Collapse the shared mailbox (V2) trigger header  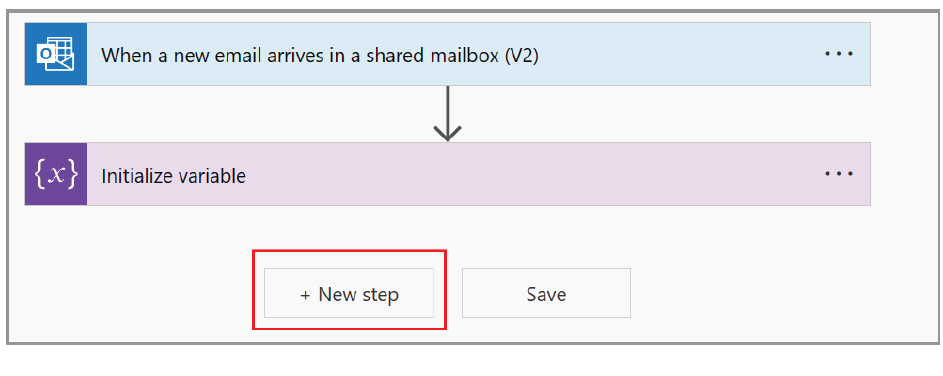coord(447,54)
